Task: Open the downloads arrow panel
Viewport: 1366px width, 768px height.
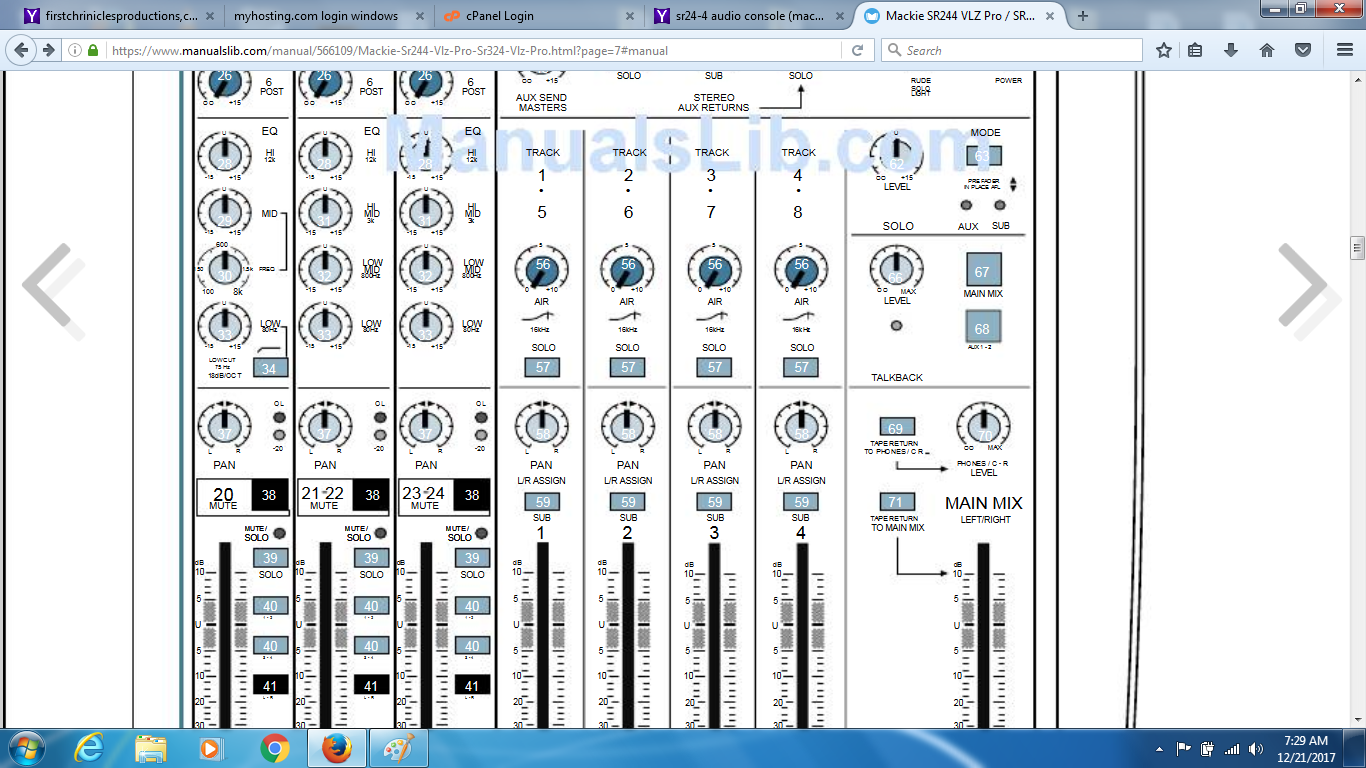Action: pos(1231,50)
